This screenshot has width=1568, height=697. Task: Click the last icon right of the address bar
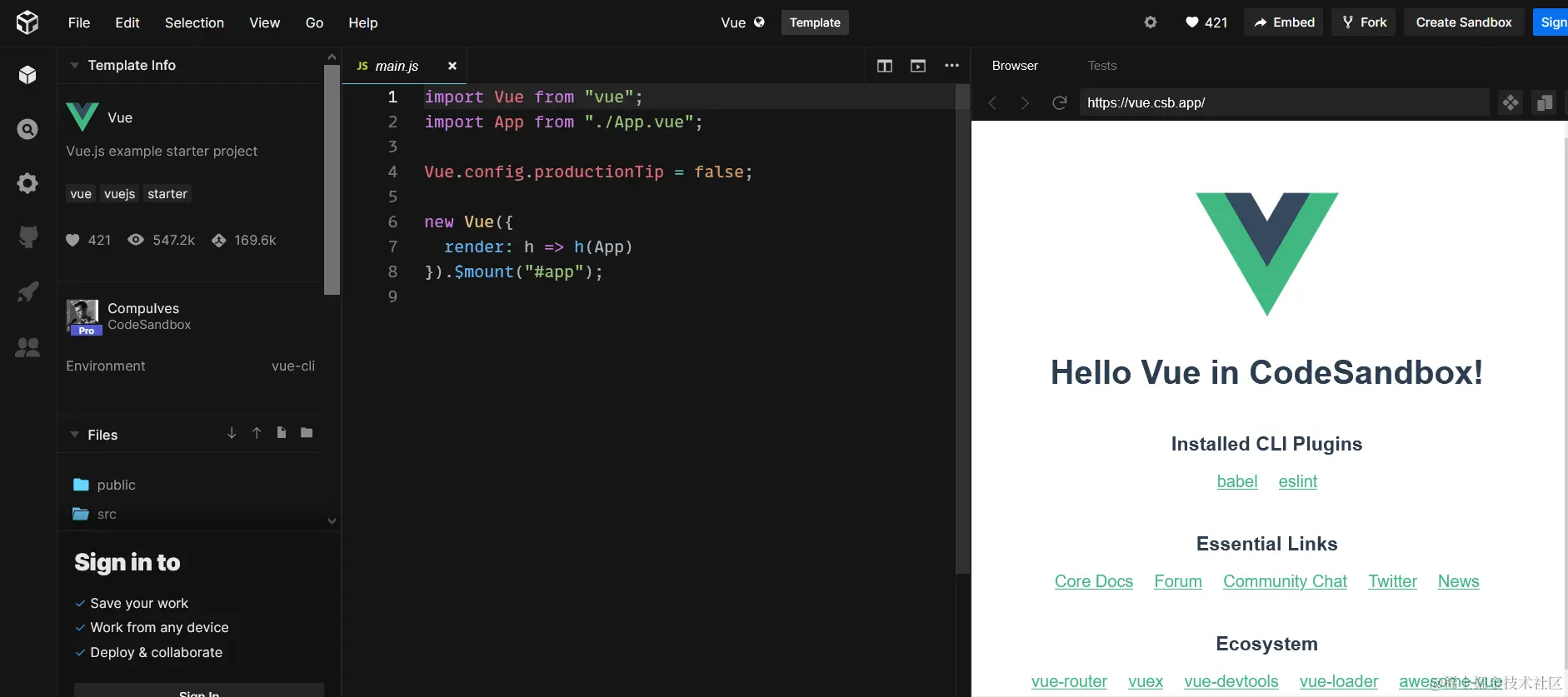(x=1545, y=103)
